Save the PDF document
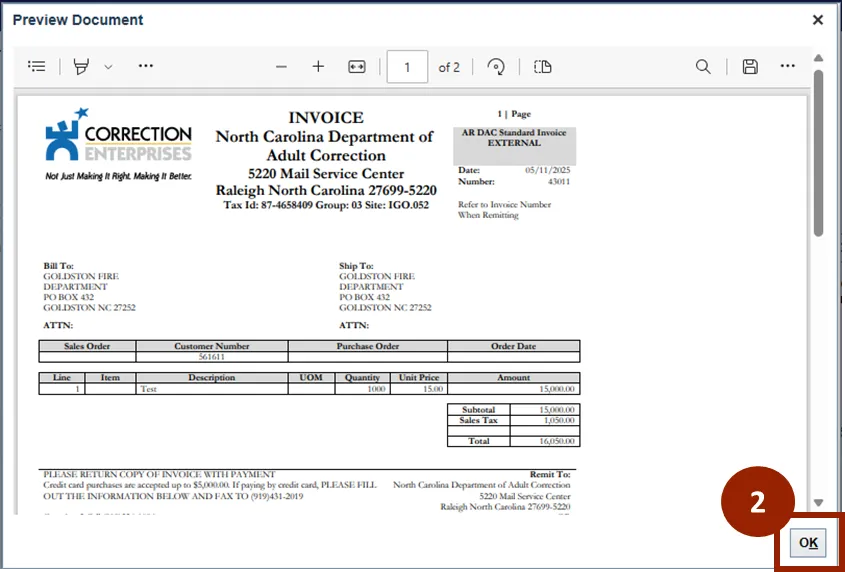Viewport: 845px width, 572px height. [750, 67]
